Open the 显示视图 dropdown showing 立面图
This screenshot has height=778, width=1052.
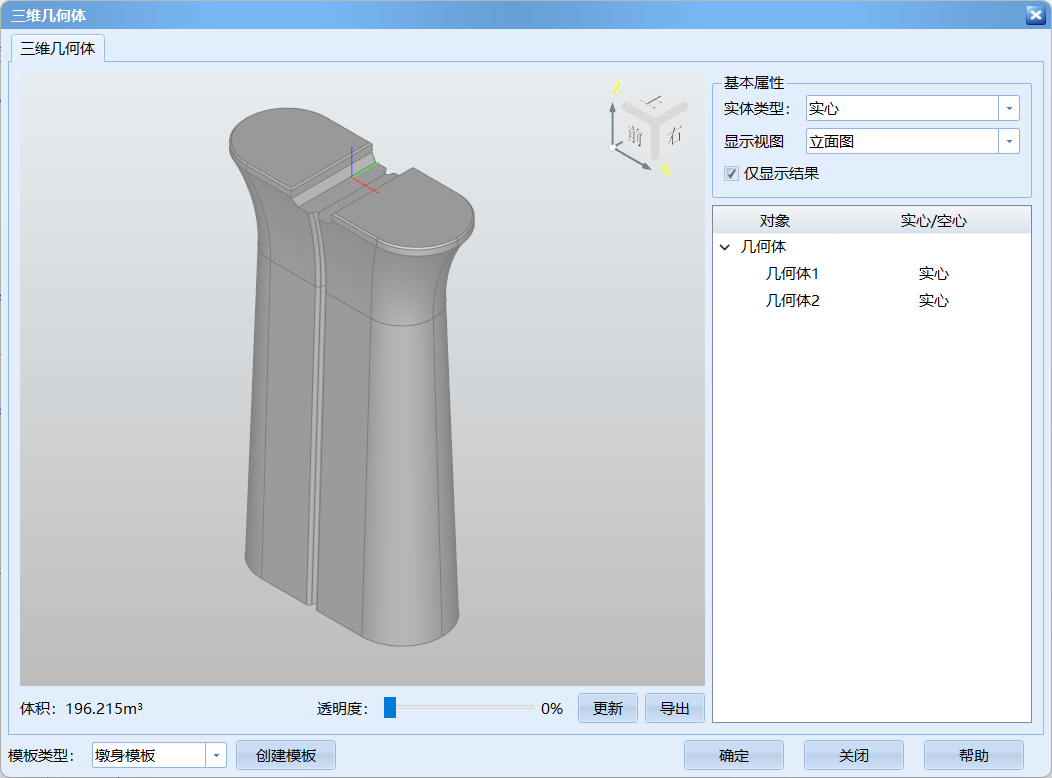(1009, 141)
